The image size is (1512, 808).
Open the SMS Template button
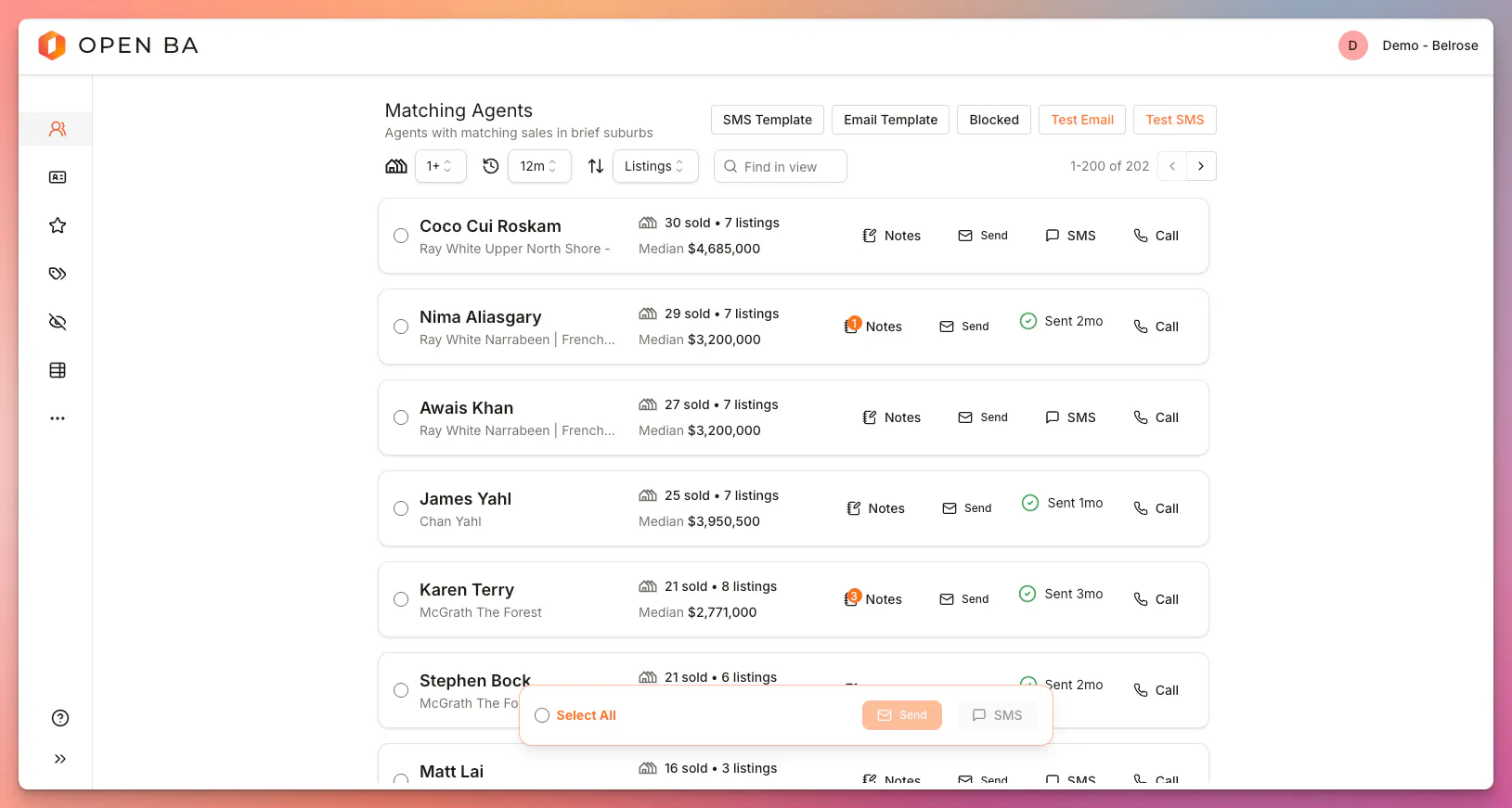[768, 120]
